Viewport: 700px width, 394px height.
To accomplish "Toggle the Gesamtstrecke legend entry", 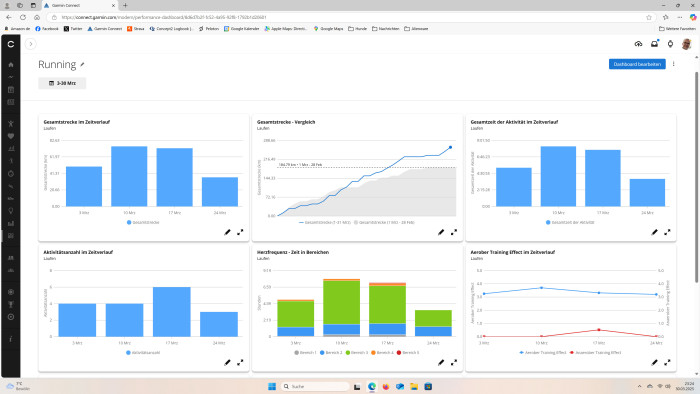I will coord(143,222).
